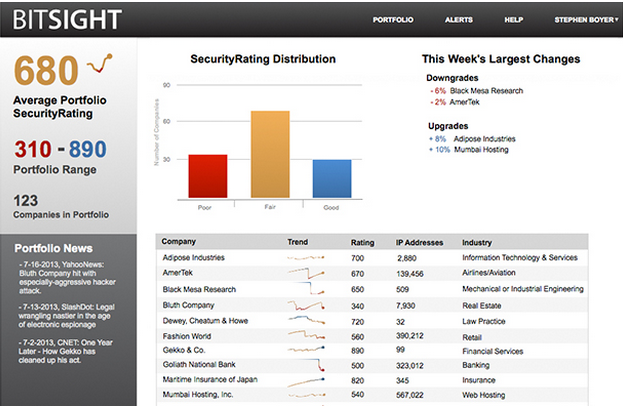
Task: Click Law Practice industry cell
Action: click(x=484, y=321)
